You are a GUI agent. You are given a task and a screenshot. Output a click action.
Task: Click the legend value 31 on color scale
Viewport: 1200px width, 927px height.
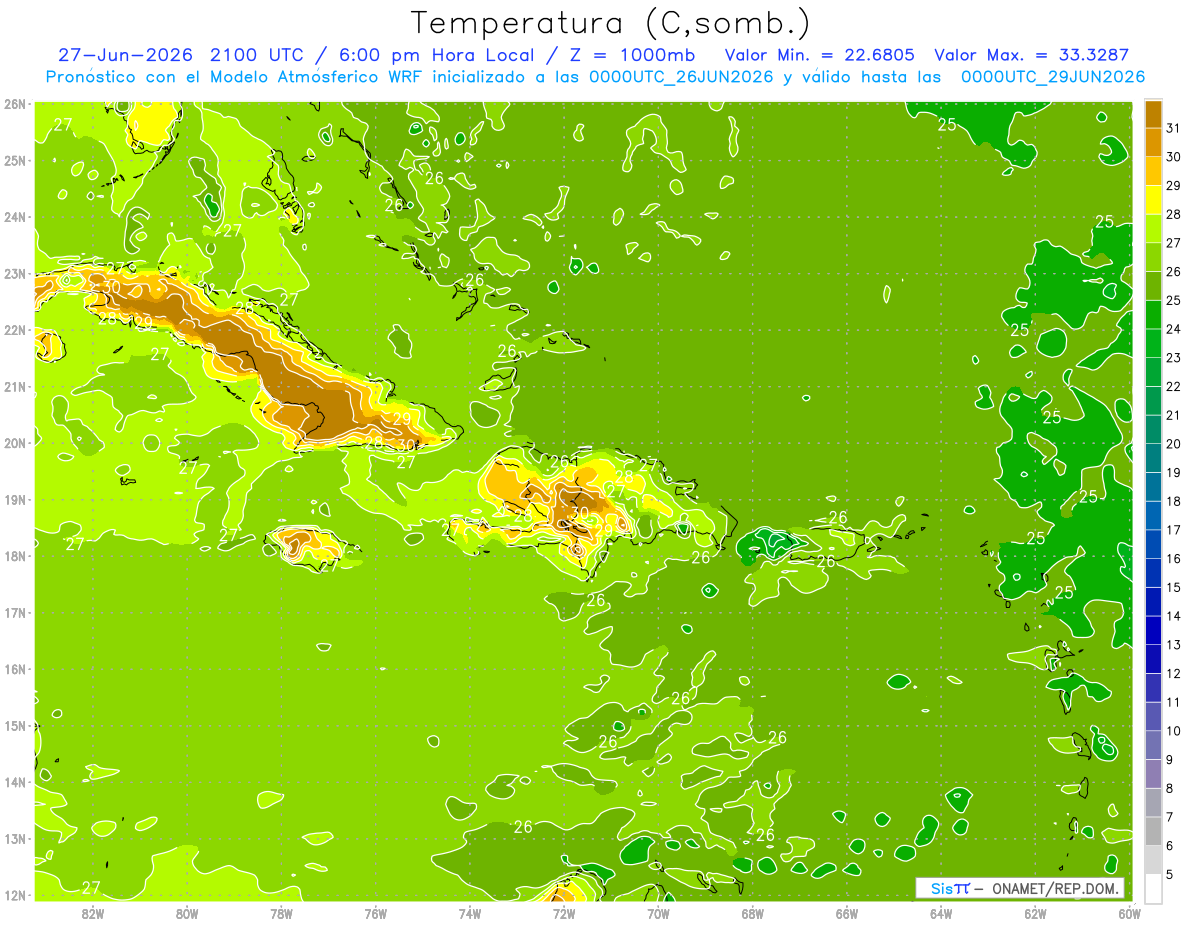click(x=1173, y=128)
